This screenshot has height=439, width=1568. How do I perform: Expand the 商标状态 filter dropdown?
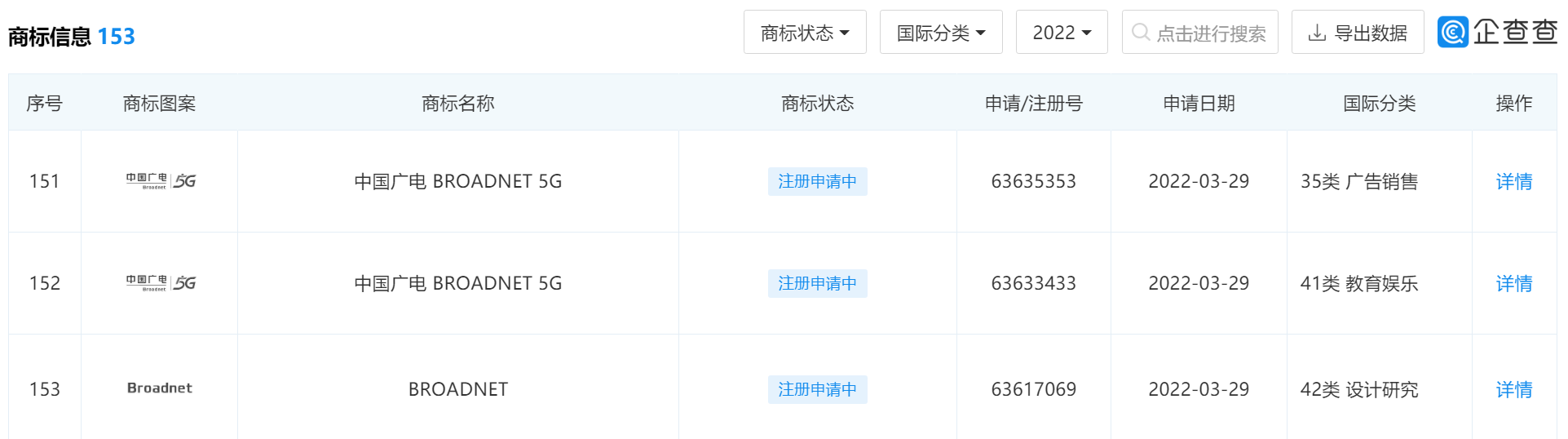[x=805, y=32]
